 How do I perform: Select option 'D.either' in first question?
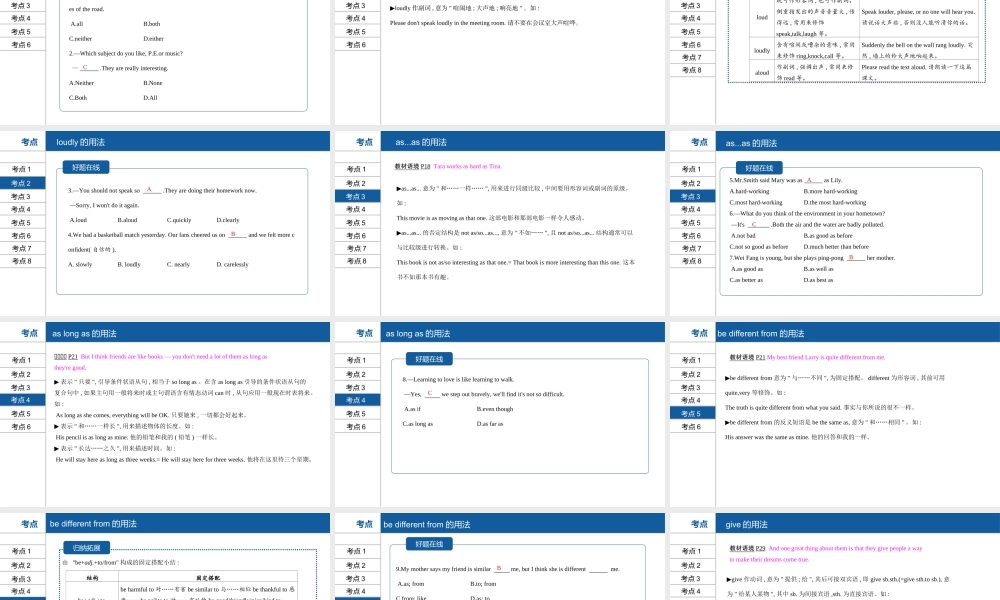pos(154,38)
